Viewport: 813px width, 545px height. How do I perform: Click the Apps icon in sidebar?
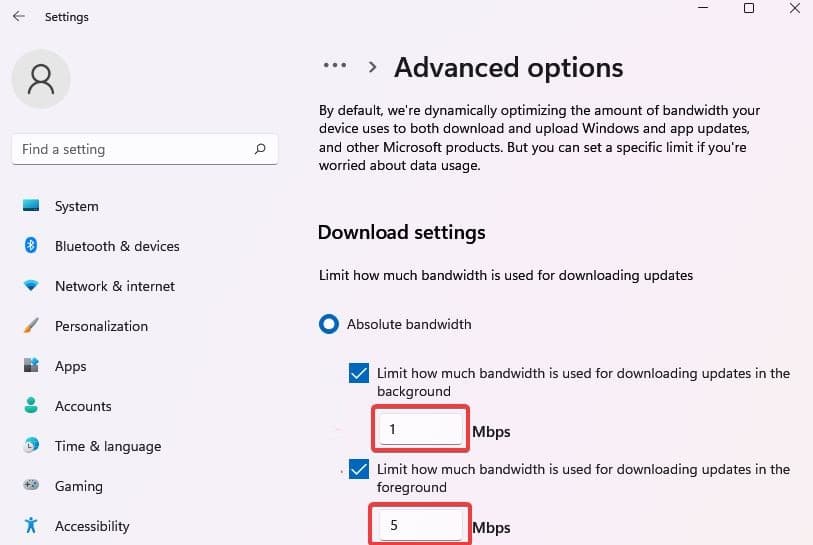(31, 366)
